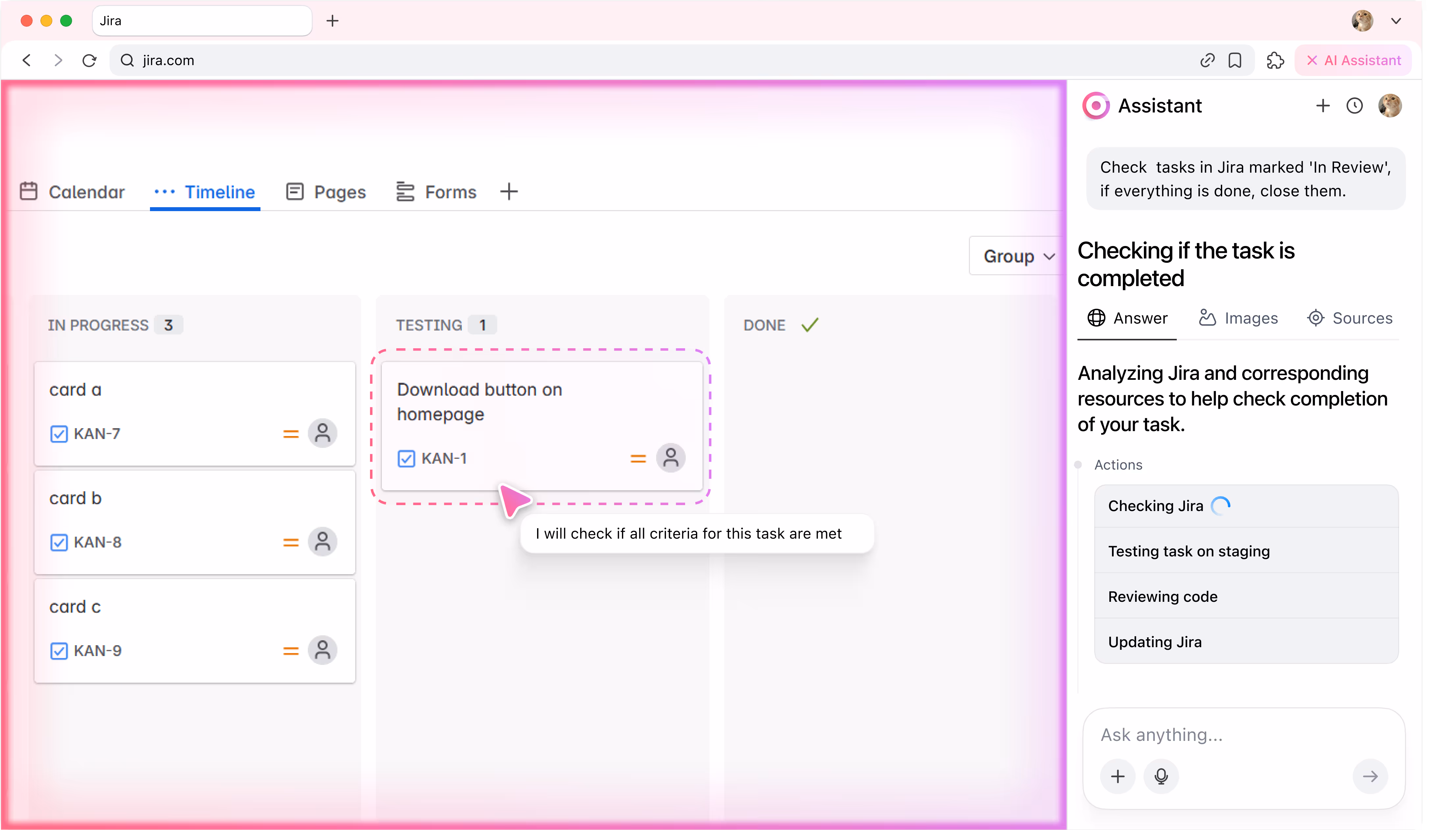Open the Sources tab
This screenshot has height=830, width=1456.
coord(1349,318)
